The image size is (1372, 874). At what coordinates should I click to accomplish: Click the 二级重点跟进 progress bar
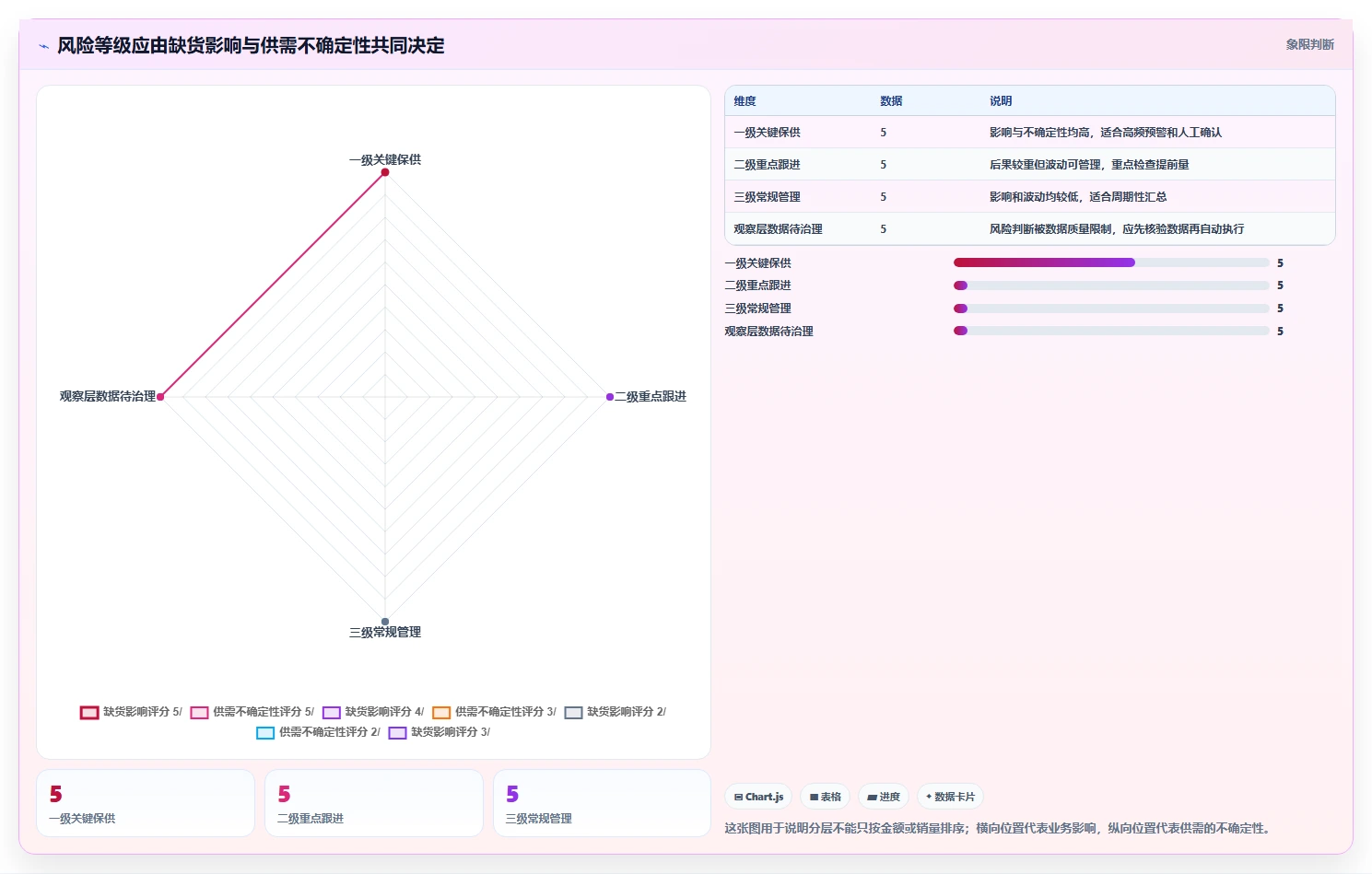point(1111,286)
